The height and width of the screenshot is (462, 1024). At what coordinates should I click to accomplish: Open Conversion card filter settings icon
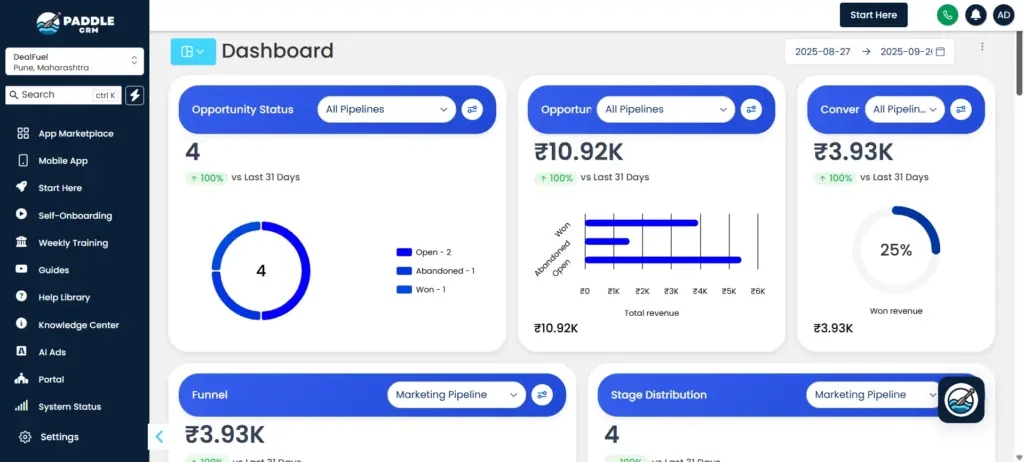pos(960,109)
